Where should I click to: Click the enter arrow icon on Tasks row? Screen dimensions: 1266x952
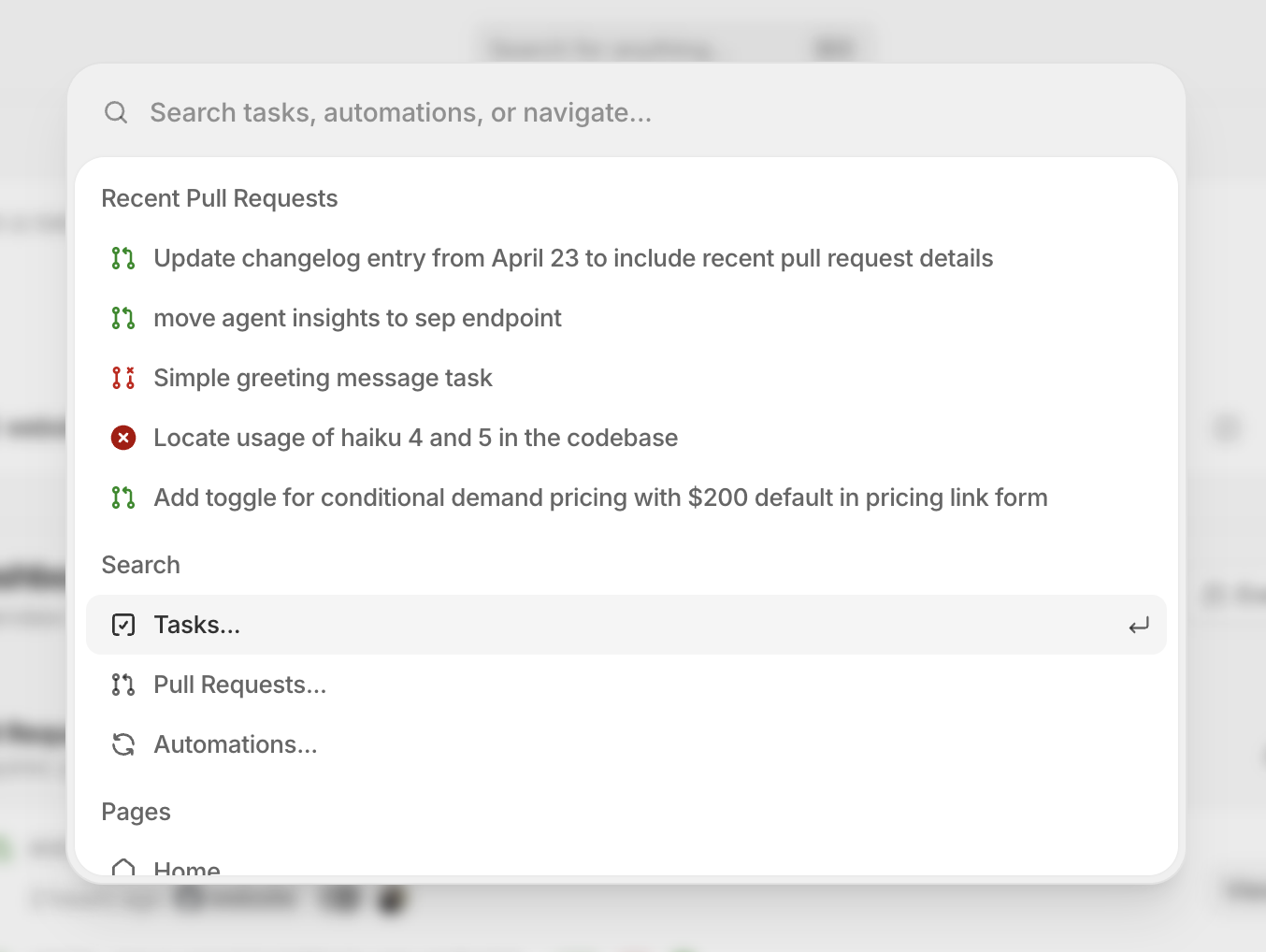tap(1138, 626)
